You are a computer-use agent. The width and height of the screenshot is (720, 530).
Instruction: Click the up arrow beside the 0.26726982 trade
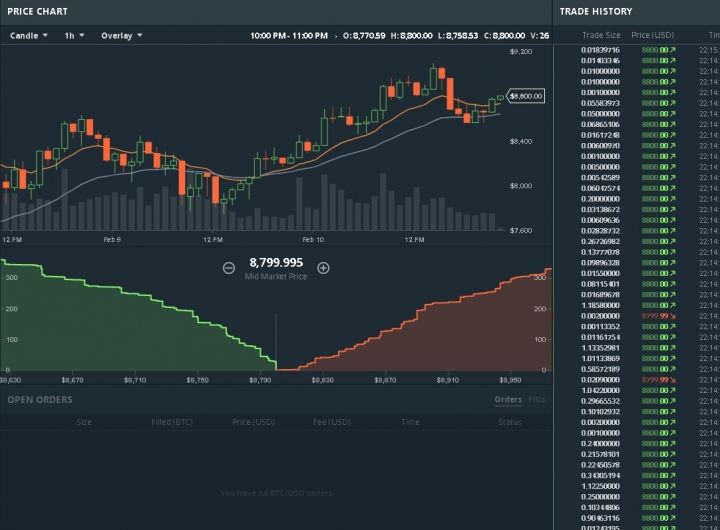[x=673, y=242]
